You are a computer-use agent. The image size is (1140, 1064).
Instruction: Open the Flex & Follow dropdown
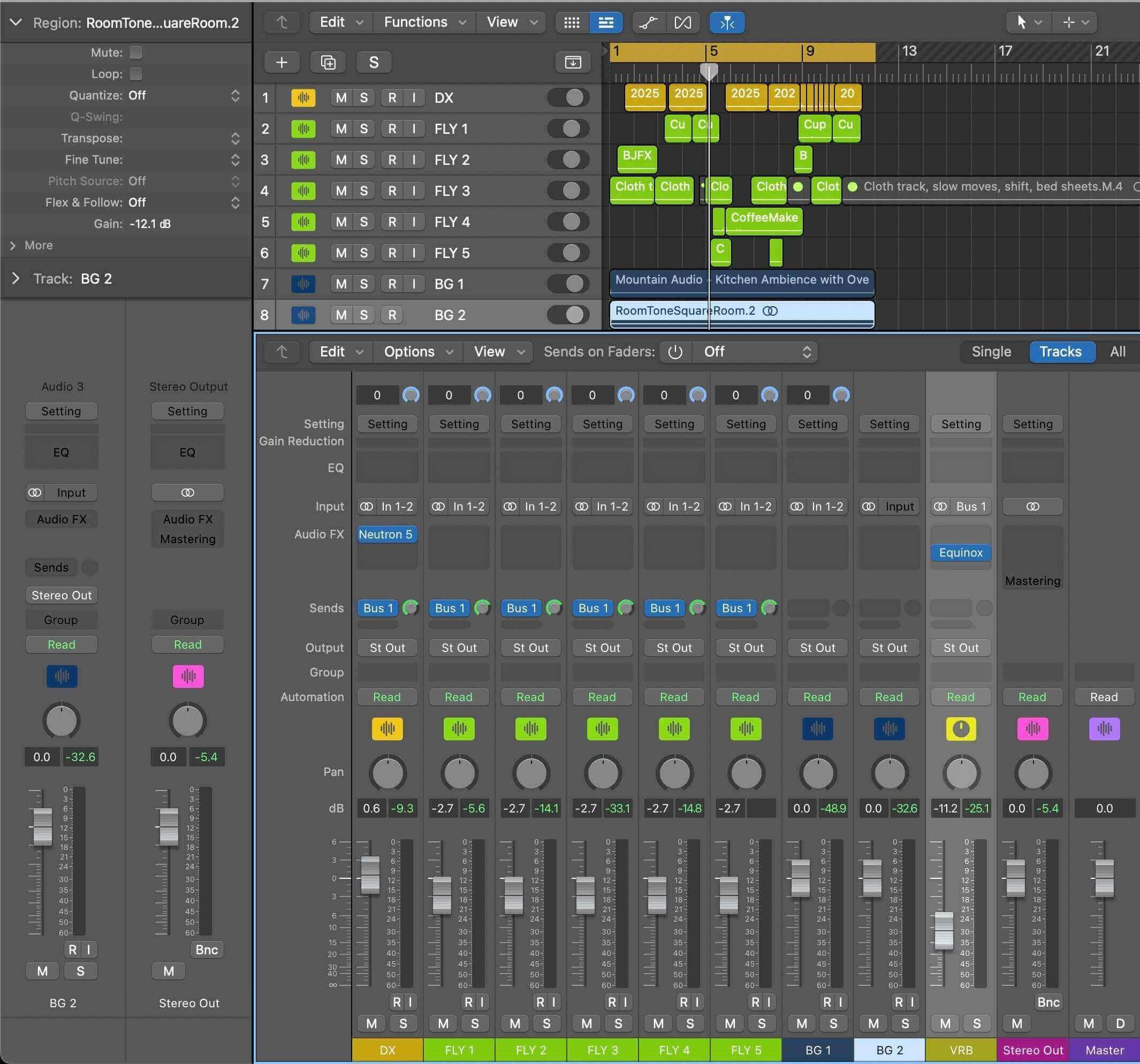click(x=184, y=202)
